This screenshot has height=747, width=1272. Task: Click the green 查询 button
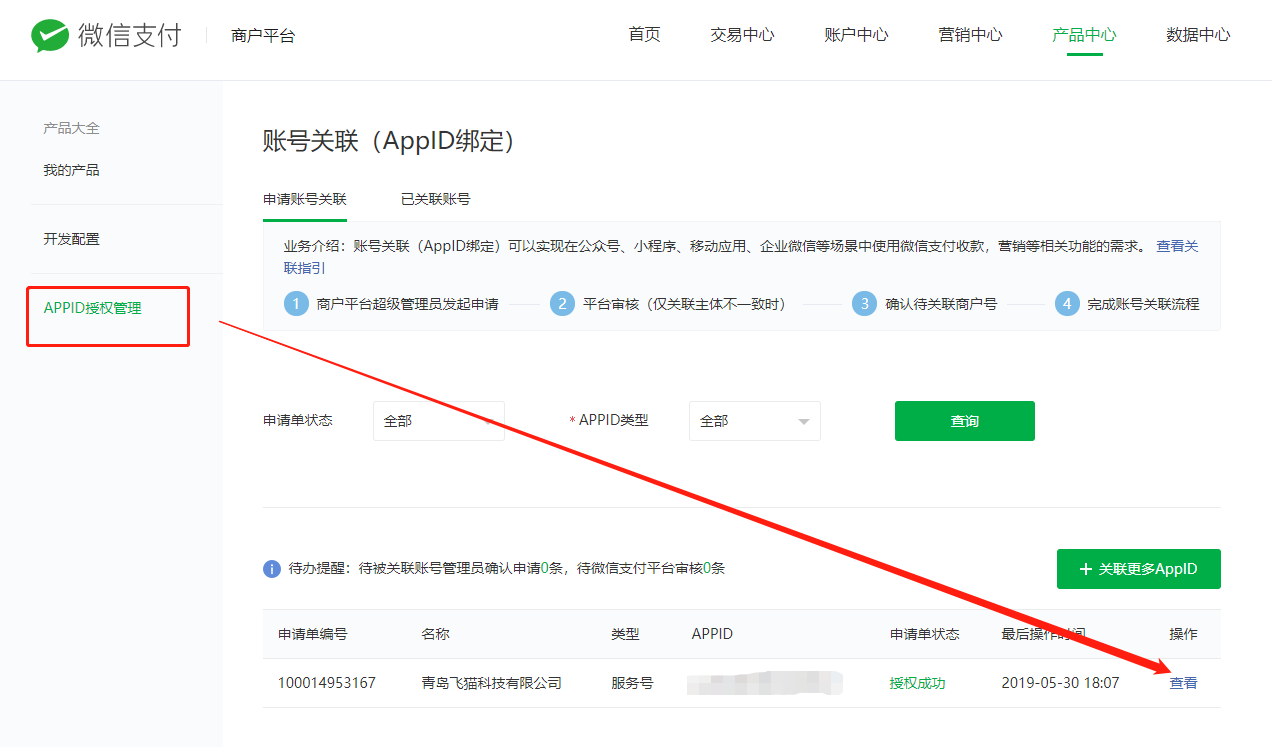965,421
